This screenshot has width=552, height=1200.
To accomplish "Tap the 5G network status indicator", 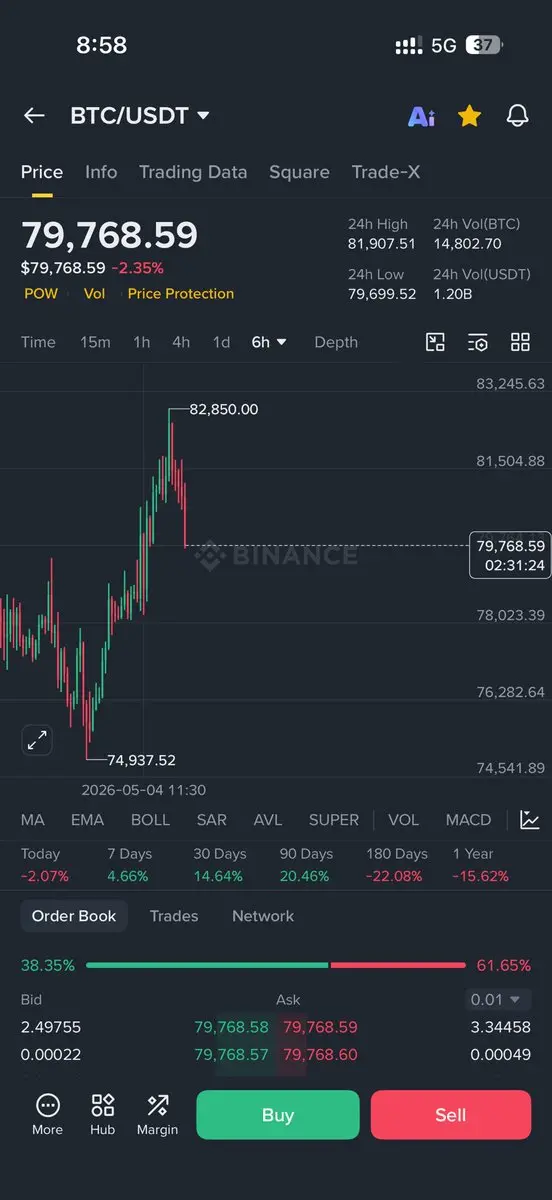I will [x=443, y=46].
